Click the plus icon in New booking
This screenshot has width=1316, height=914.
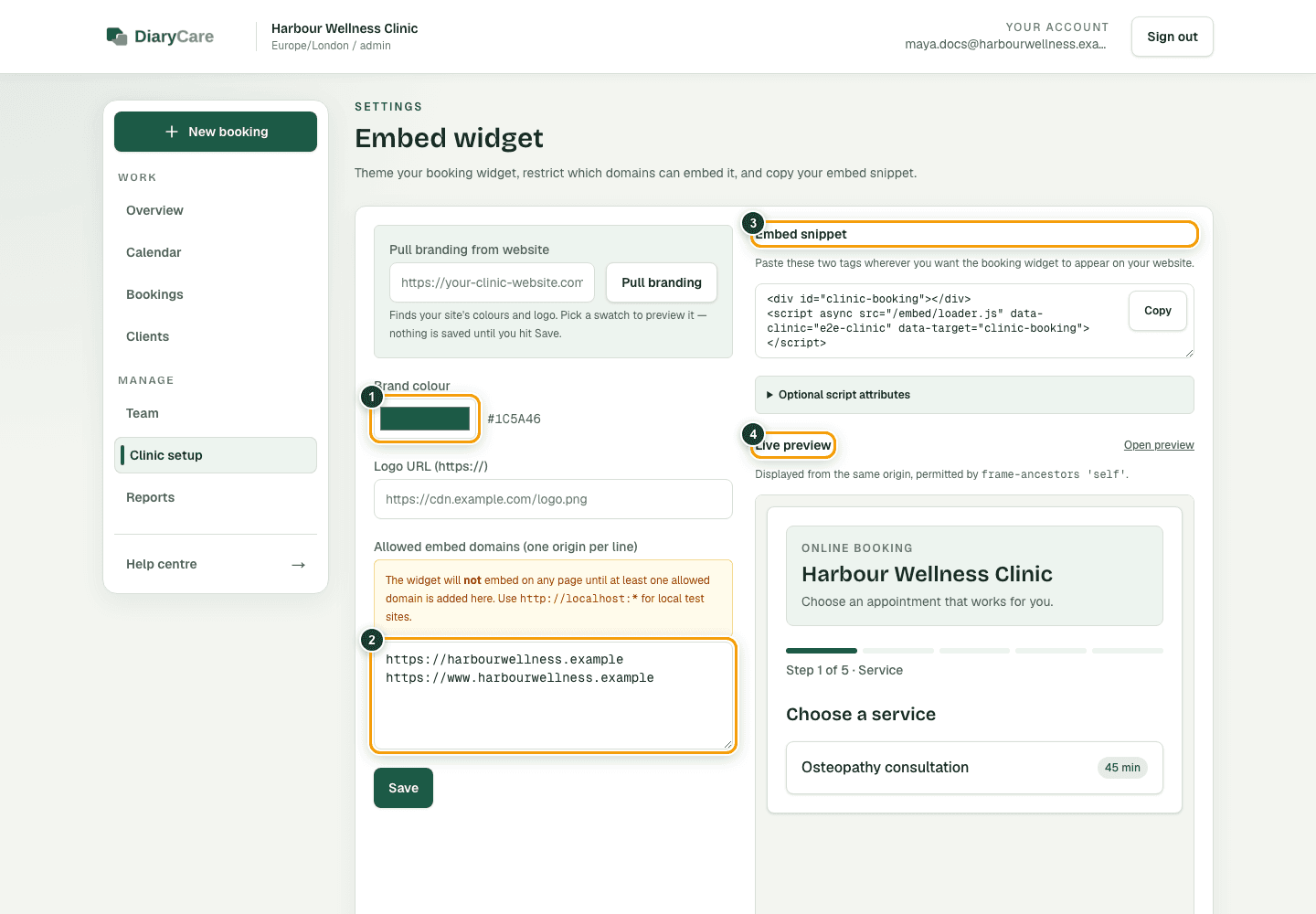click(172, 132)
